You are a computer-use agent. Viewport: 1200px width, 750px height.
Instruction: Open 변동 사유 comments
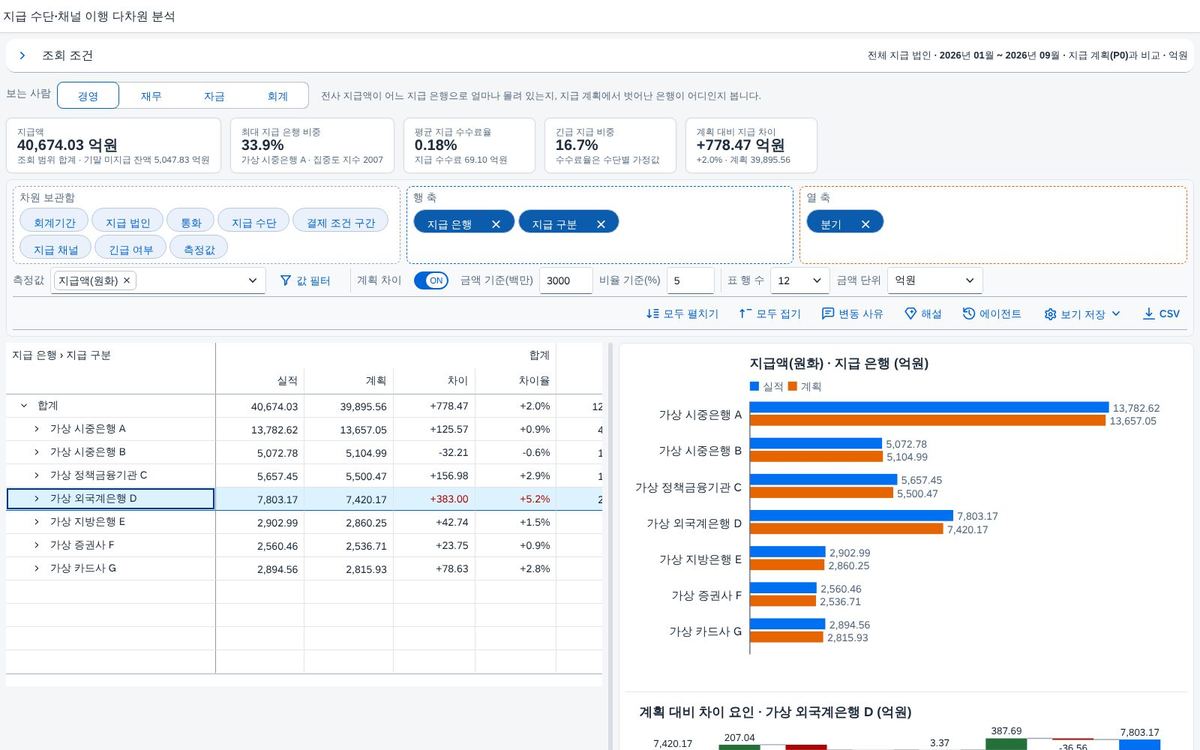click(x=852, y=314)
